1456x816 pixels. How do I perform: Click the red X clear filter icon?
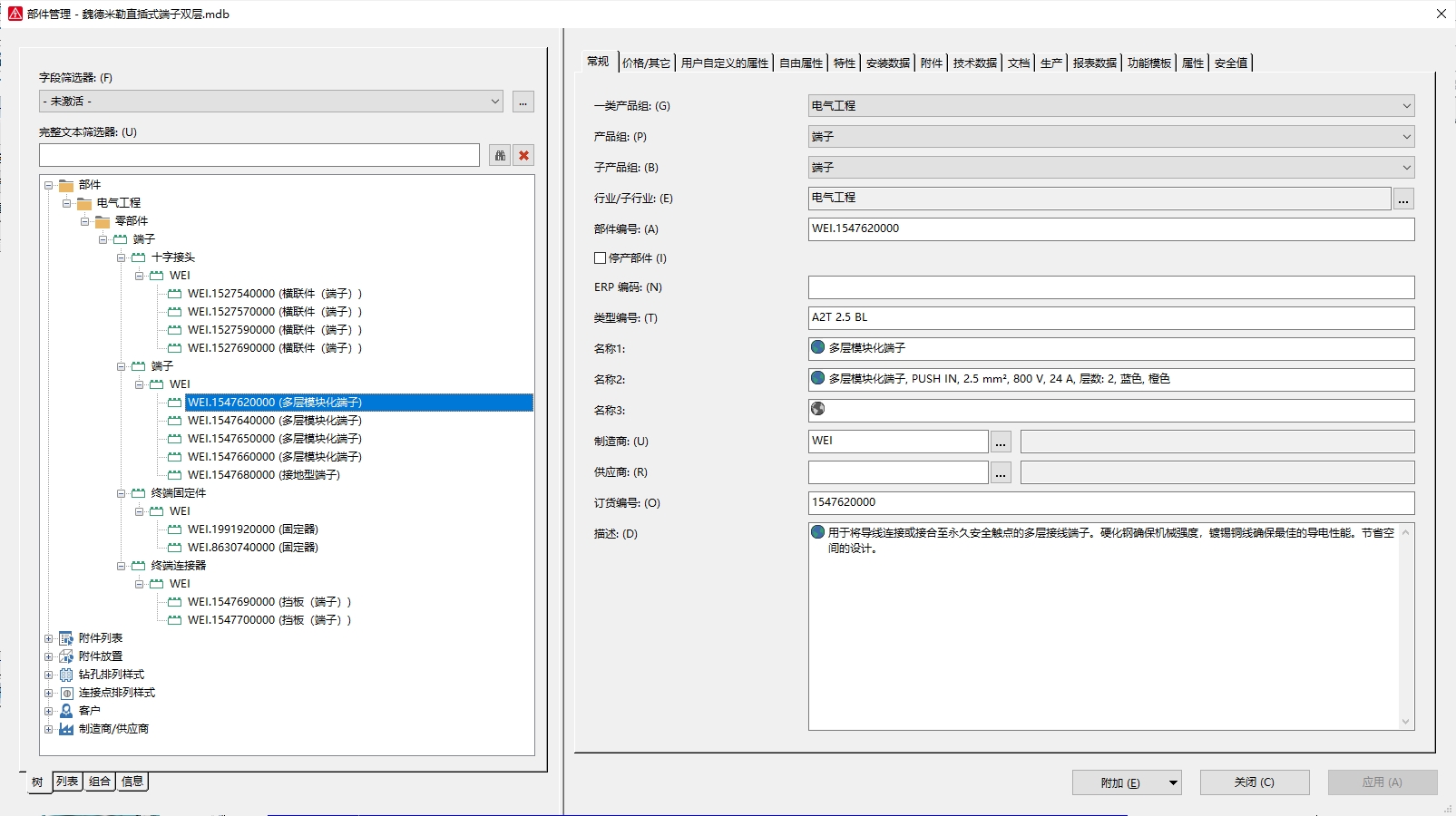coord(523,155)
